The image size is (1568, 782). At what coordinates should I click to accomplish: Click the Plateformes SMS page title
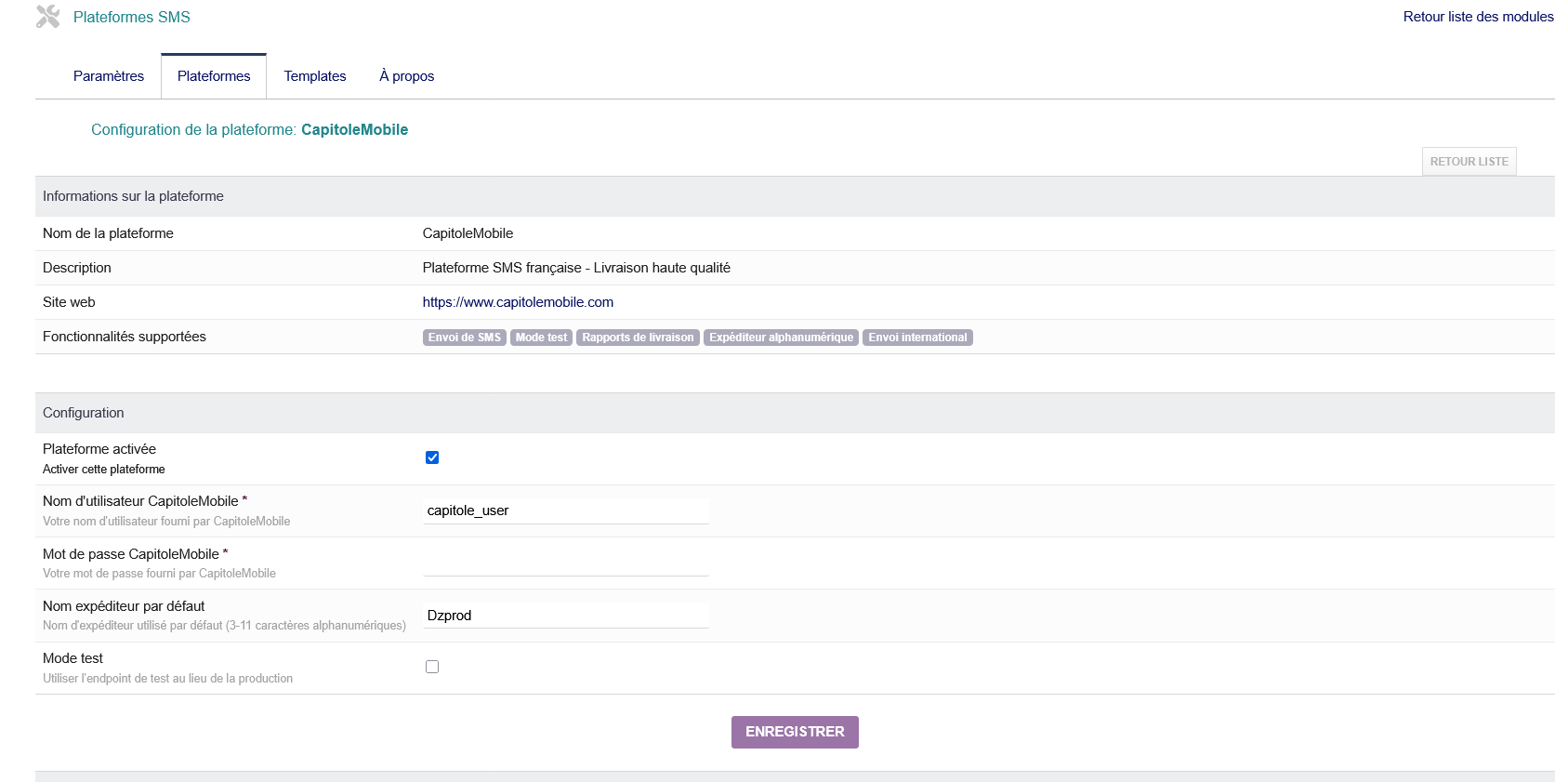[x=132, y=17]
